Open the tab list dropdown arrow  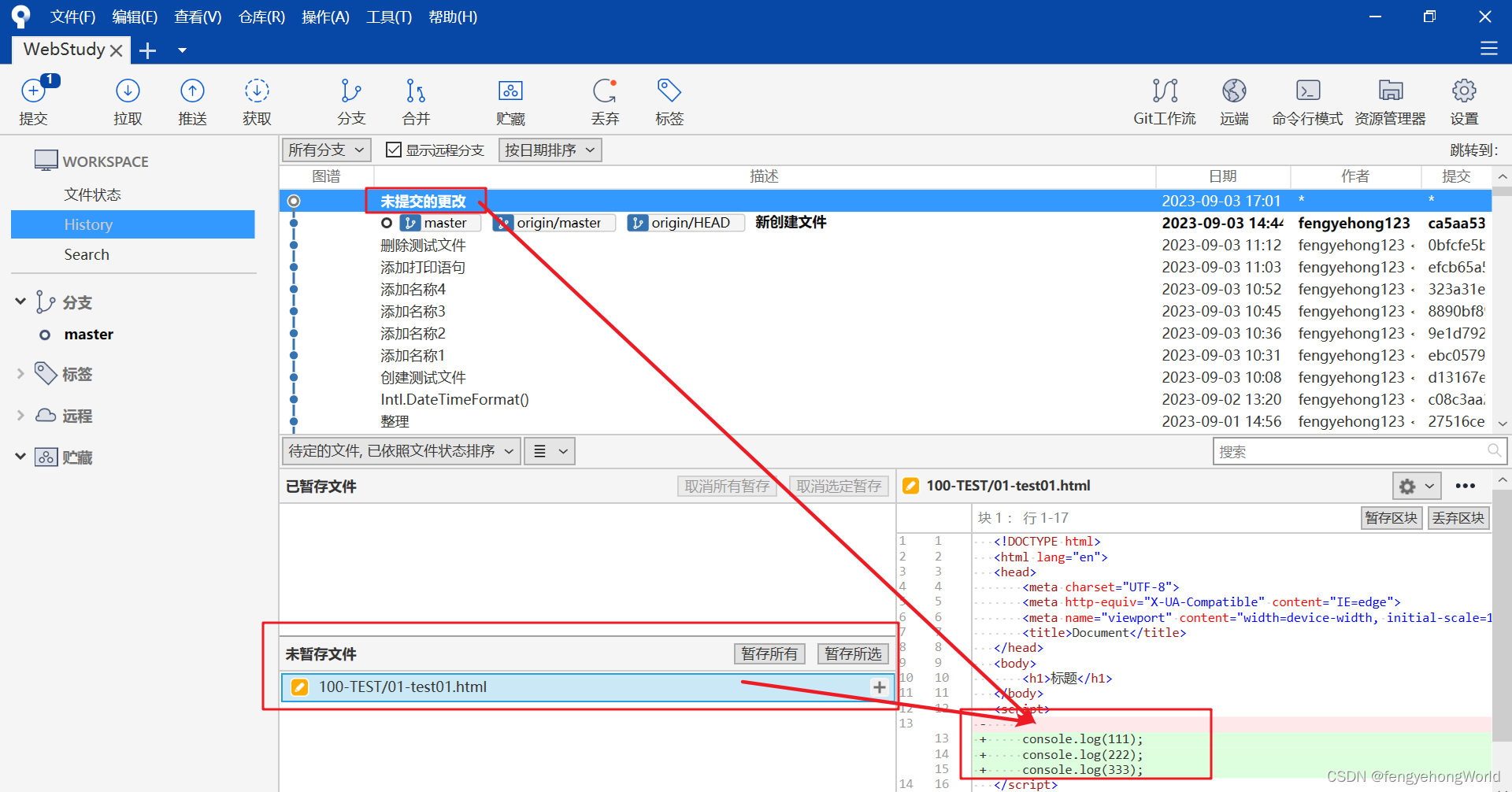coord(182,50)
